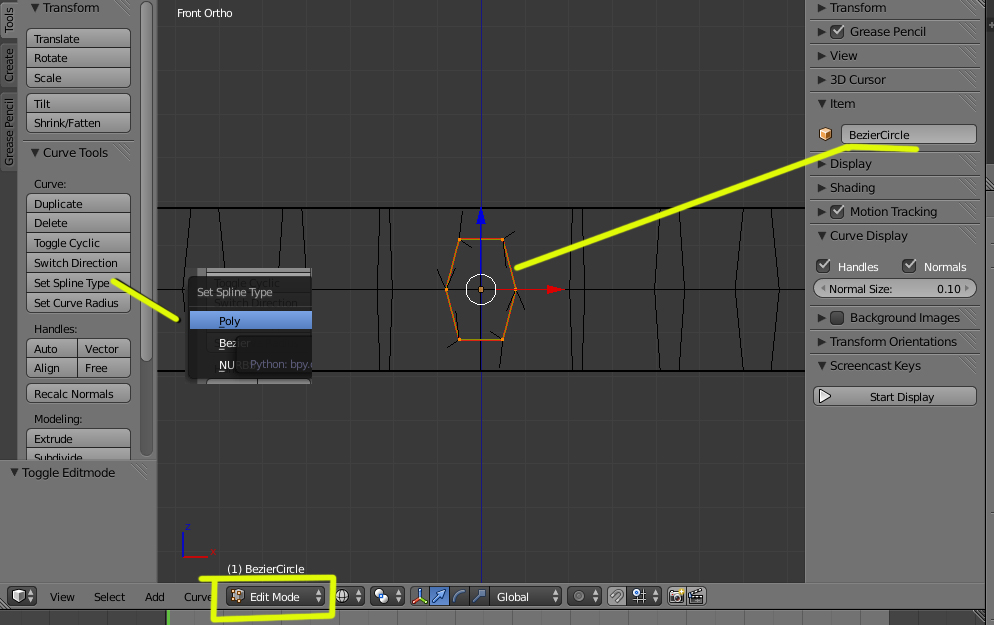Click the editor type 3D view icon

click(19, 596)
